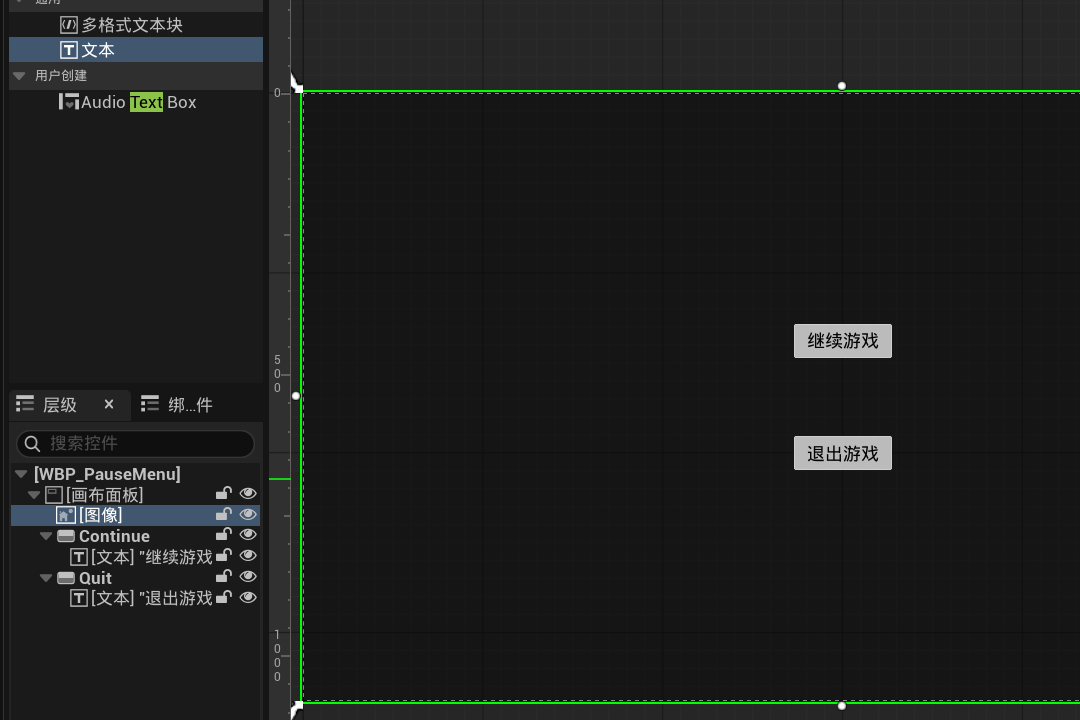
Task: Select the [画布面板] hierarchy row
Action: click(136, 495)
